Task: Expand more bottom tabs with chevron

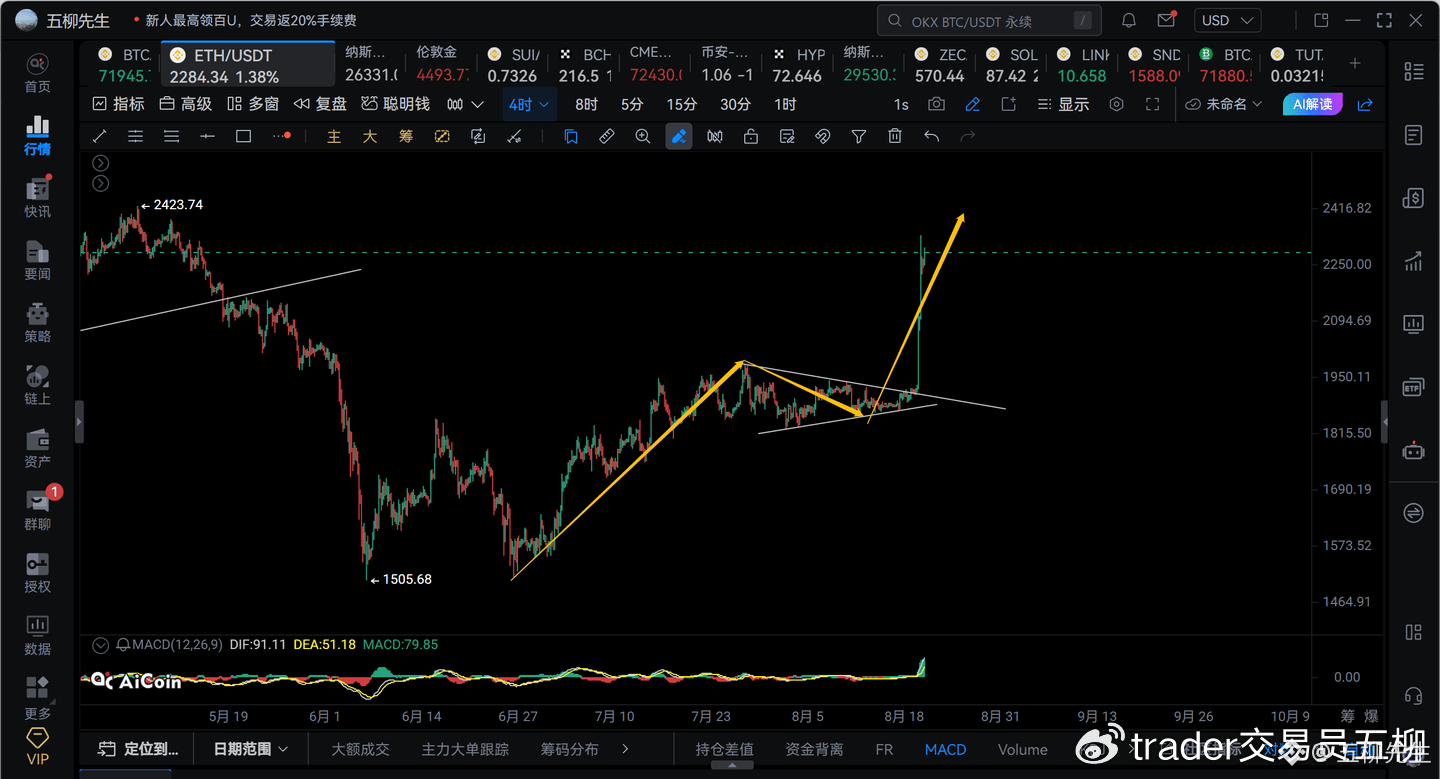Action: [x=626, y=749]
